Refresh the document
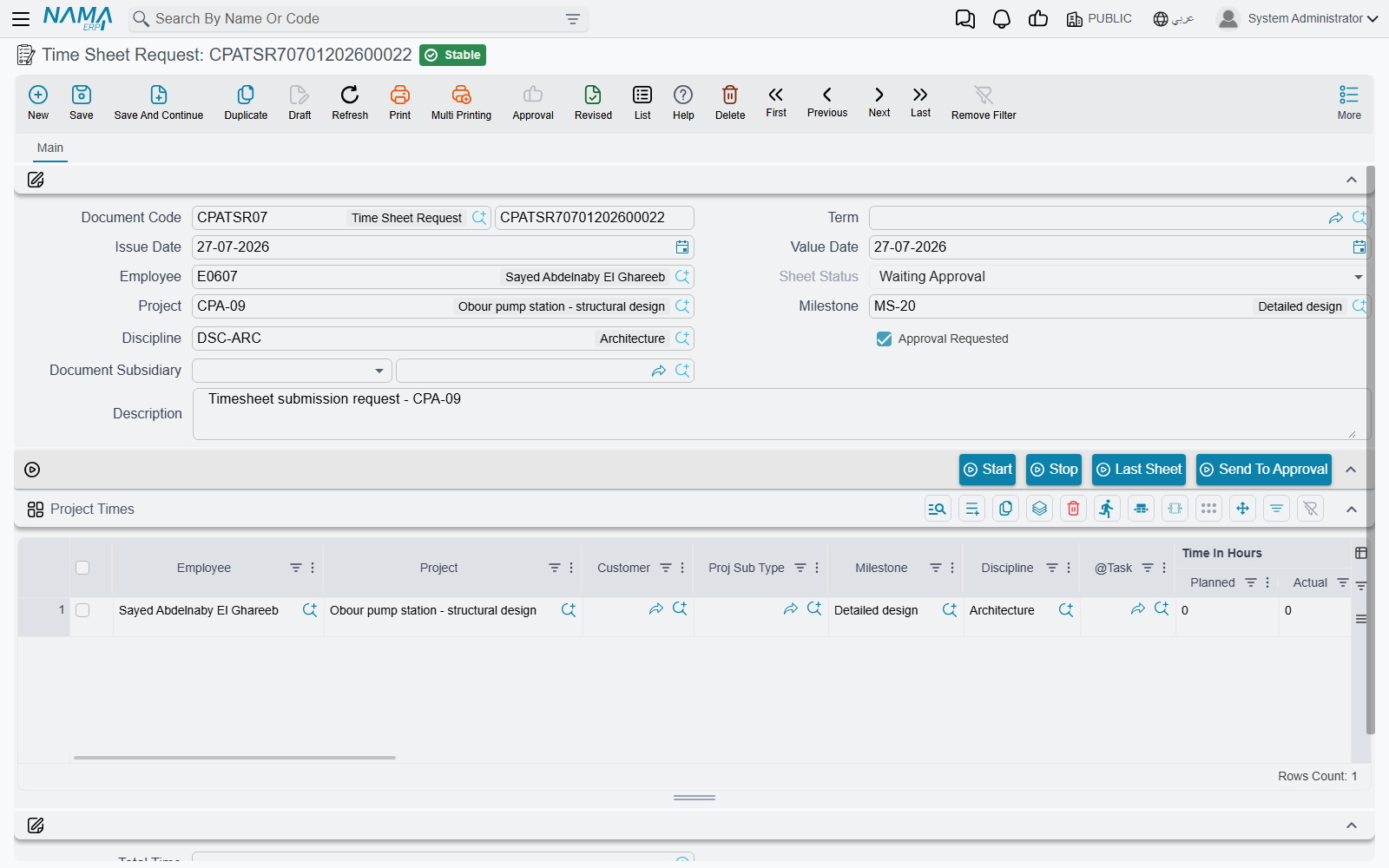The height and width of the screenshot is (868, 1389). pyautogui.click(x=350, y=102)
